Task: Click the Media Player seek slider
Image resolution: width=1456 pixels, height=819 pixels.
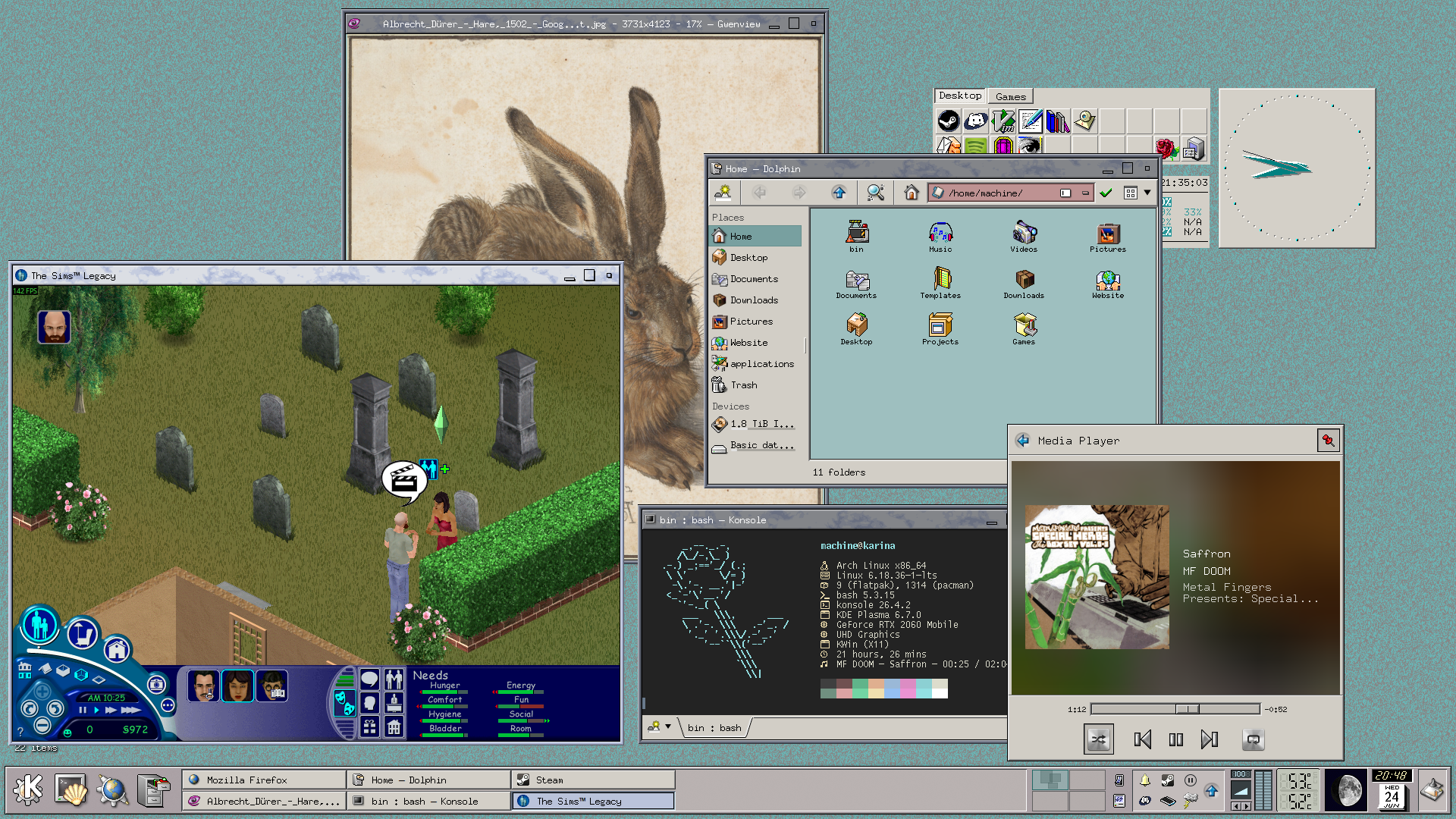Action: point(1175,709)
